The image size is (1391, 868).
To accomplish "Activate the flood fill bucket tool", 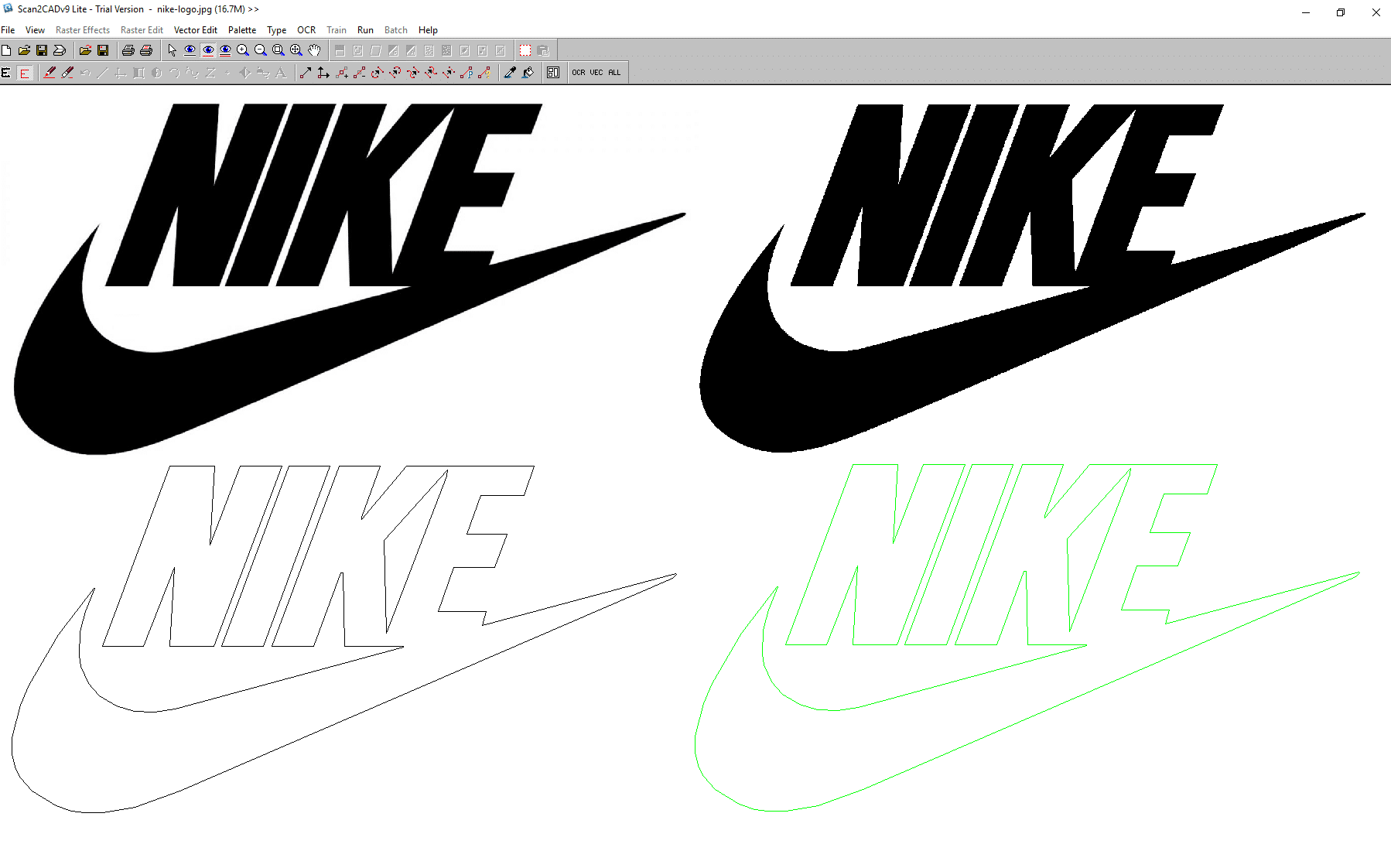I will point(528,72).
